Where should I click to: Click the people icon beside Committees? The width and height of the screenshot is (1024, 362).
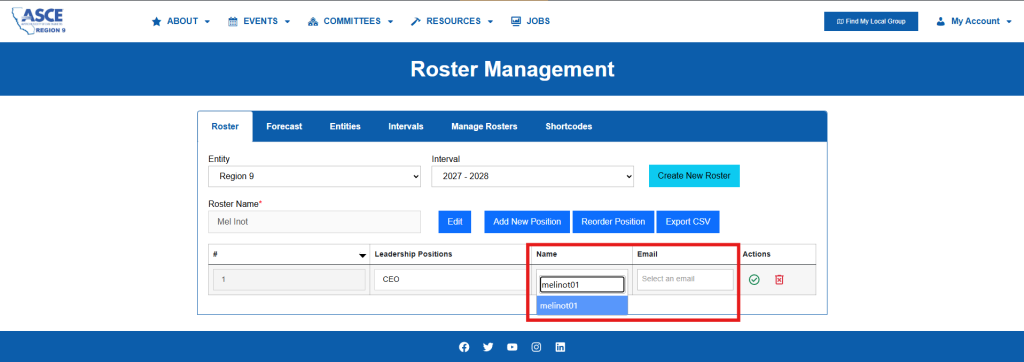(x=312, y=21)
